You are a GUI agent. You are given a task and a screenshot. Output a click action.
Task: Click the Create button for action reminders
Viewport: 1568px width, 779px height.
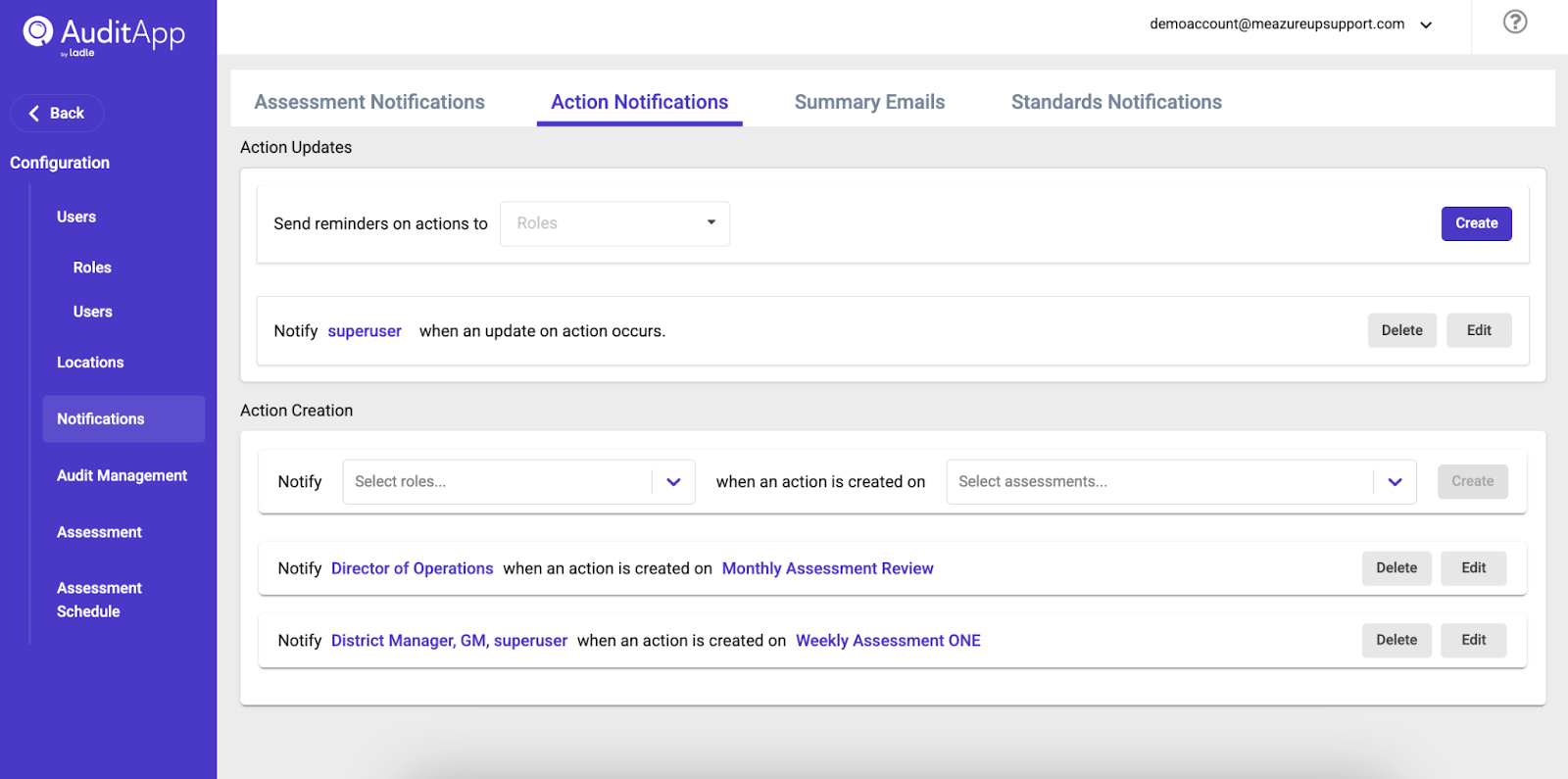click(1476, 223)
